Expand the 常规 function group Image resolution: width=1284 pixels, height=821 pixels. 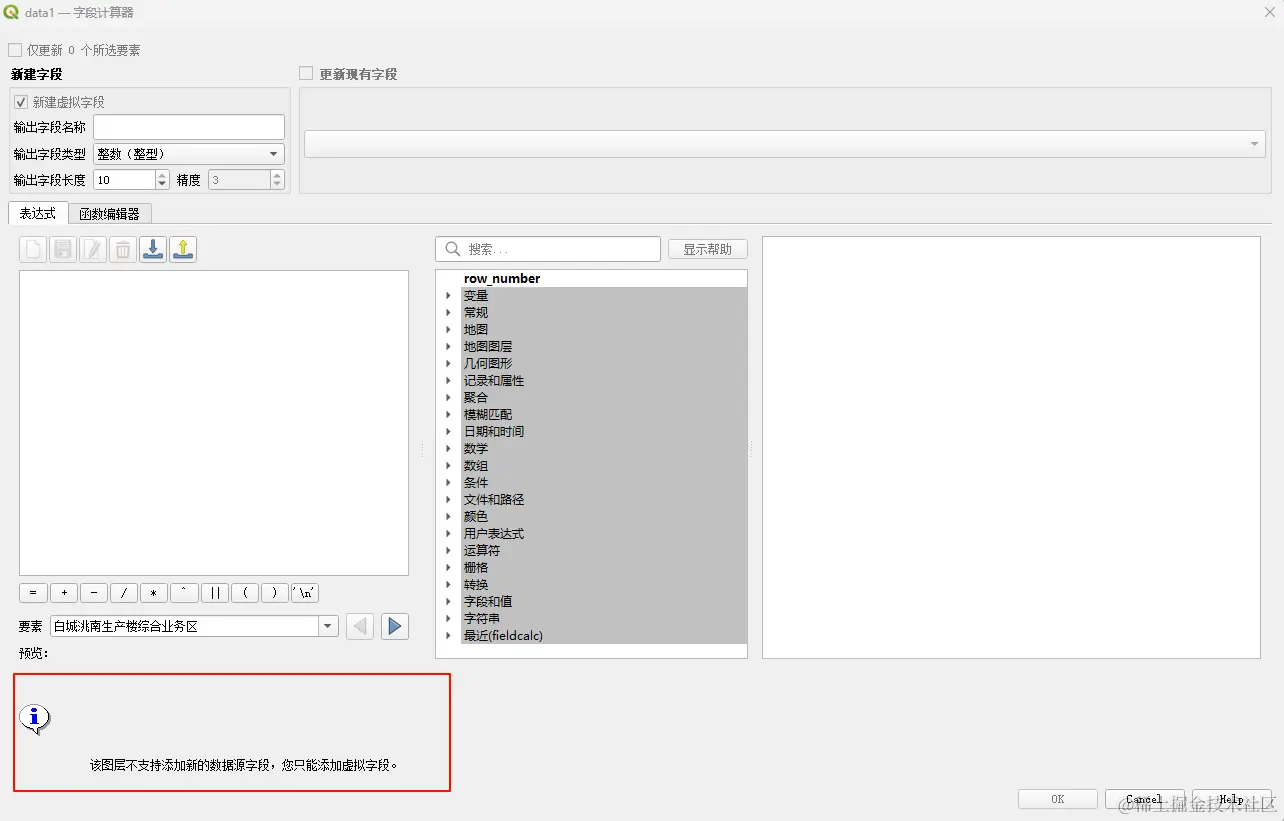click(x=448, y=313)
